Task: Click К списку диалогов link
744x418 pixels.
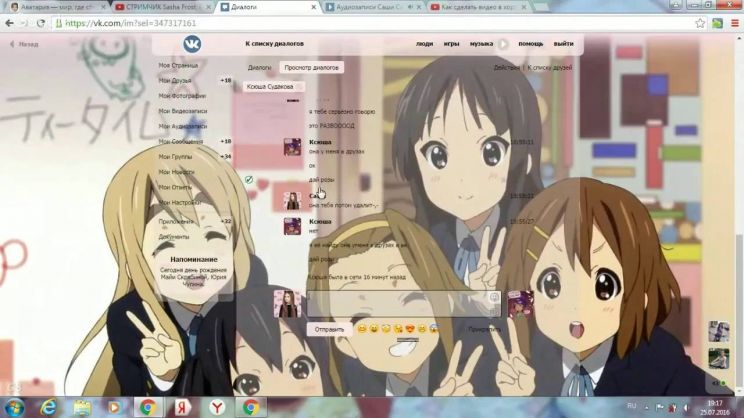Action: point(274,44)
